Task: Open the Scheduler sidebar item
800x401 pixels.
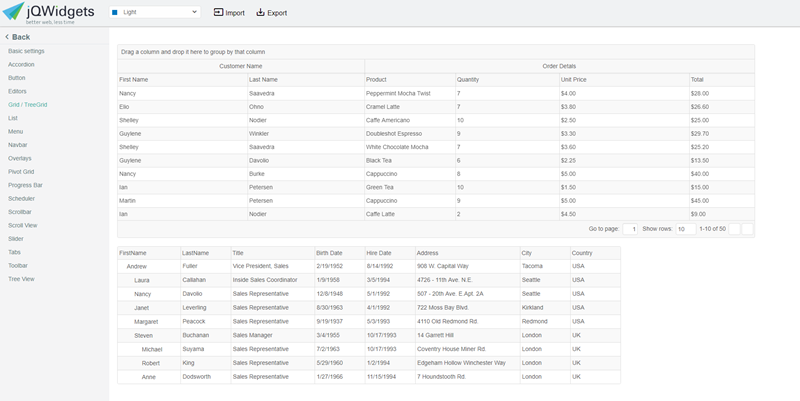Action: point(21,199)
